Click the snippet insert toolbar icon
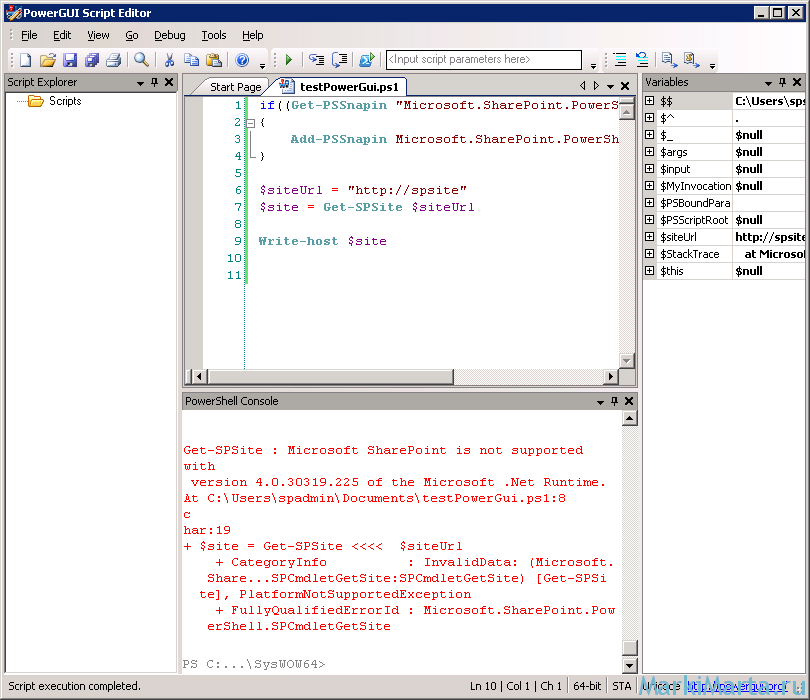The image size is (810, 700). click(692, 60)
